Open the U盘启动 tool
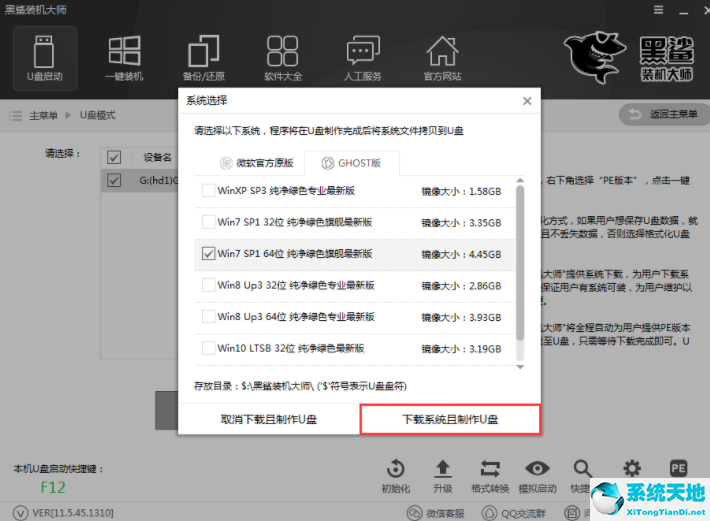The image size is (710, 521). pyautogui.click(x=44, y=58)
